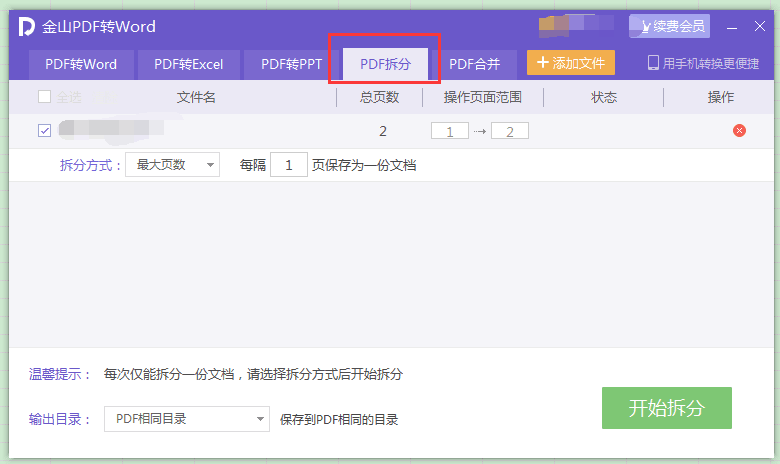Click the 金山PDF logo icon
Screen dimensions: 780x464
[26, 26]
